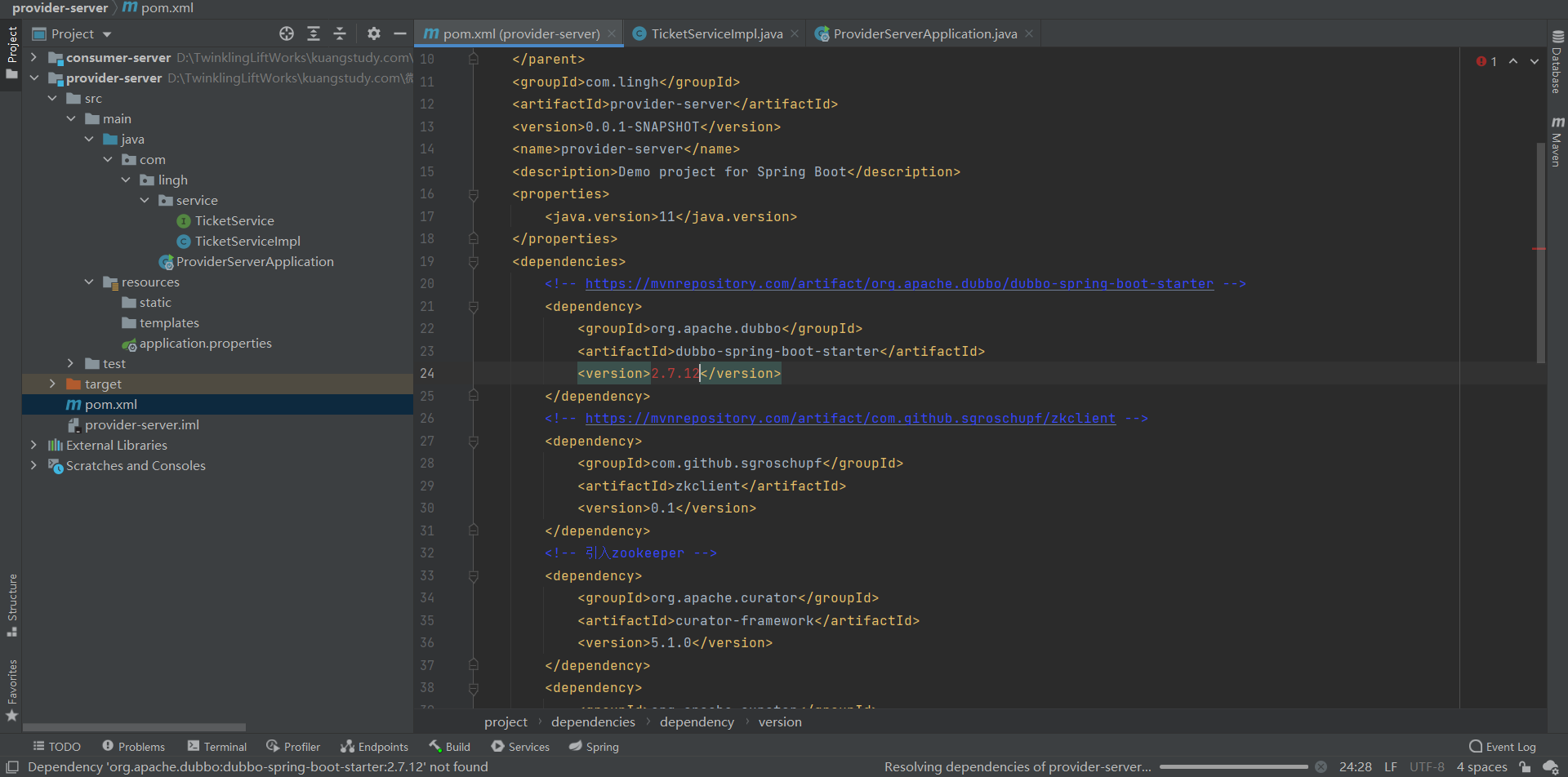
Task: Click the resolving dependencies progress bar
Action: click(x=1234, y=766)
